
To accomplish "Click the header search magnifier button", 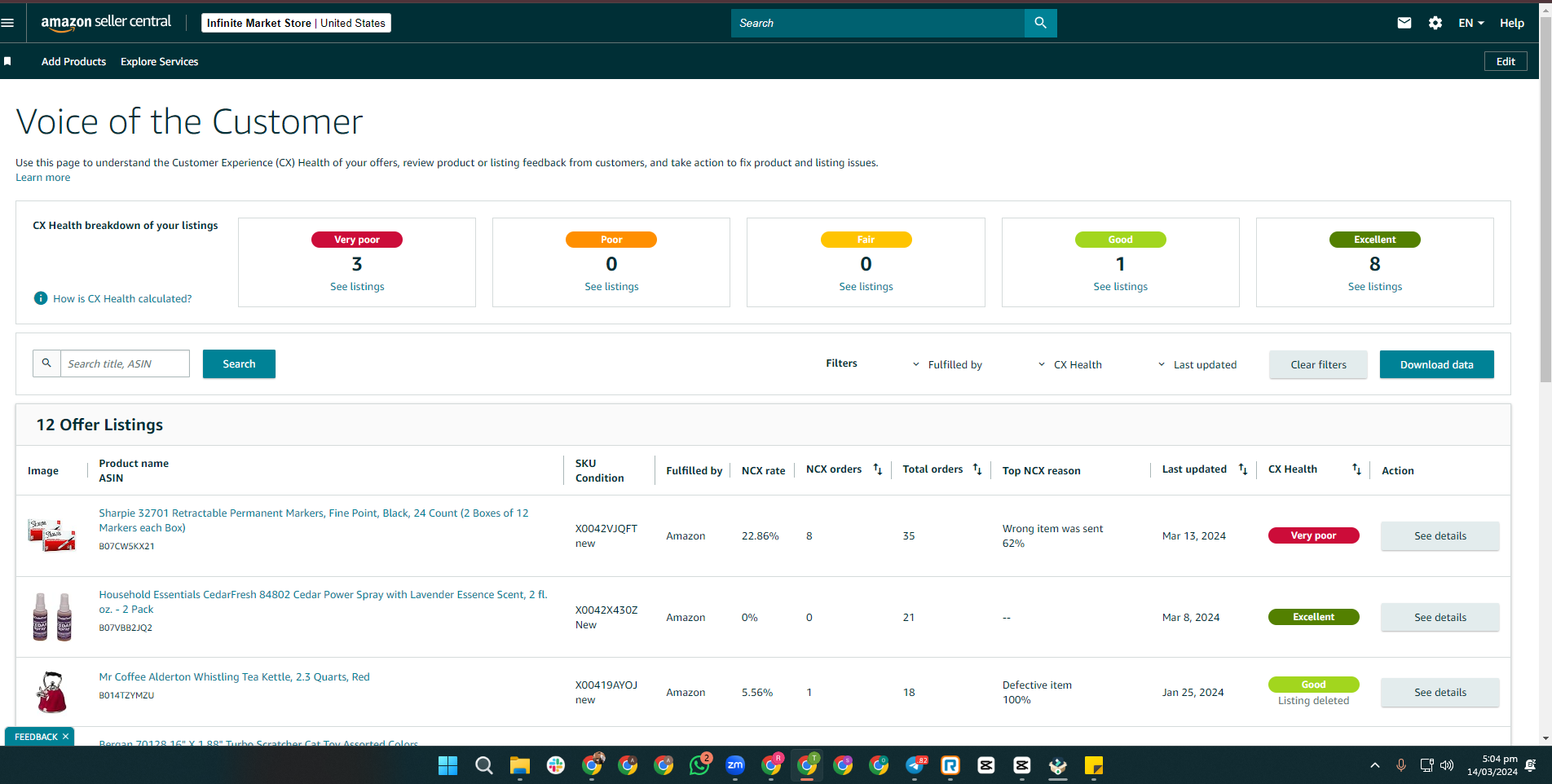I will click(x=1040, y=23).
